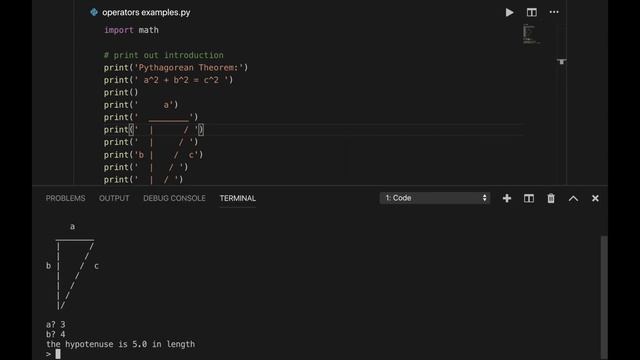This screenshot has width=640, height=360.
Task: Open the editor More Actions menu
Action: tap(554, 12)
